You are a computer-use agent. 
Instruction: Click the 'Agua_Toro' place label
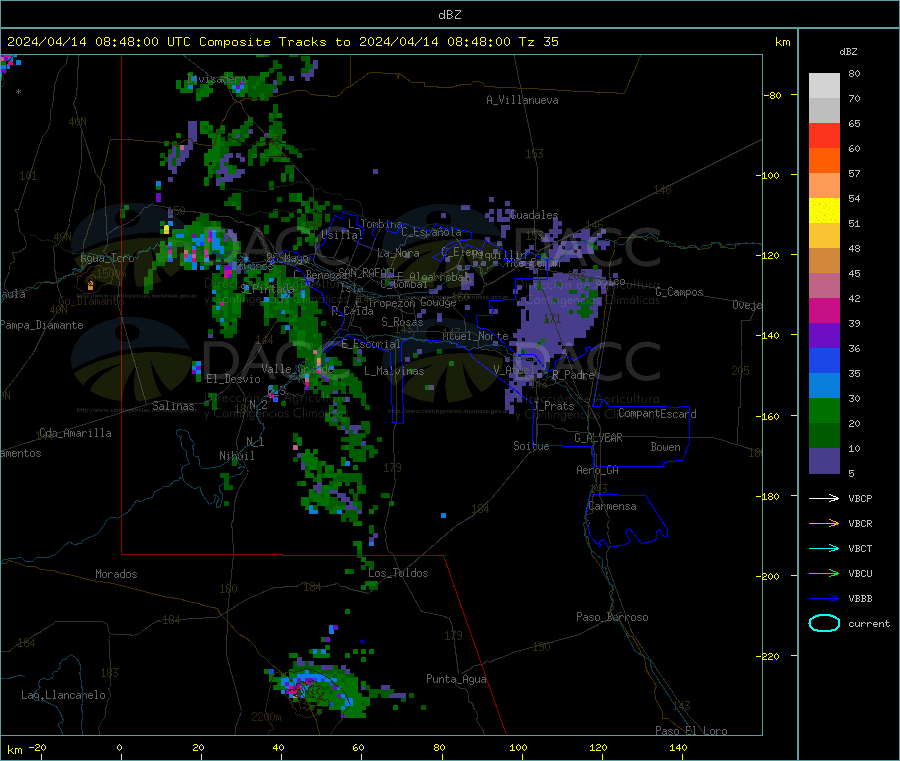tap(107, 258)
